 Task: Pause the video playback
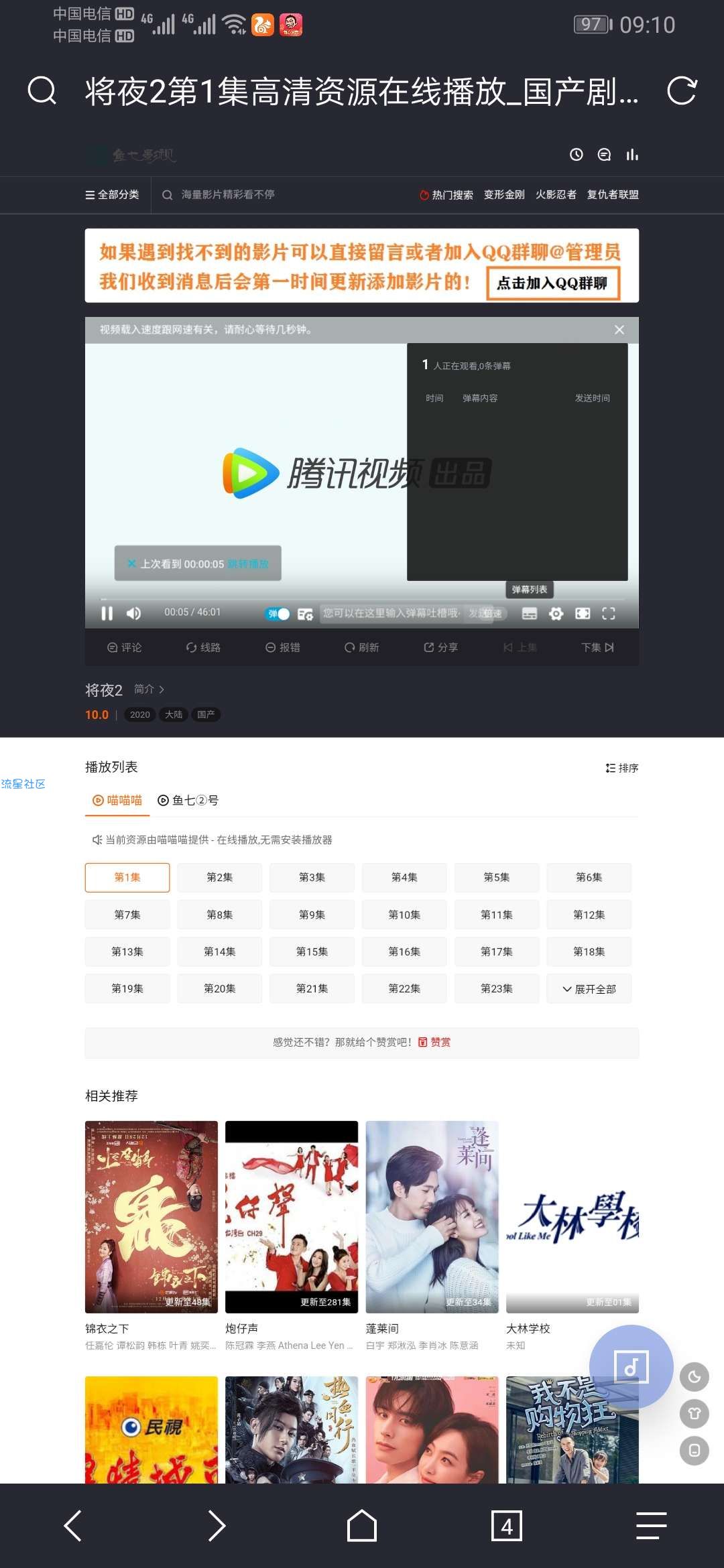tap(107, 613)
